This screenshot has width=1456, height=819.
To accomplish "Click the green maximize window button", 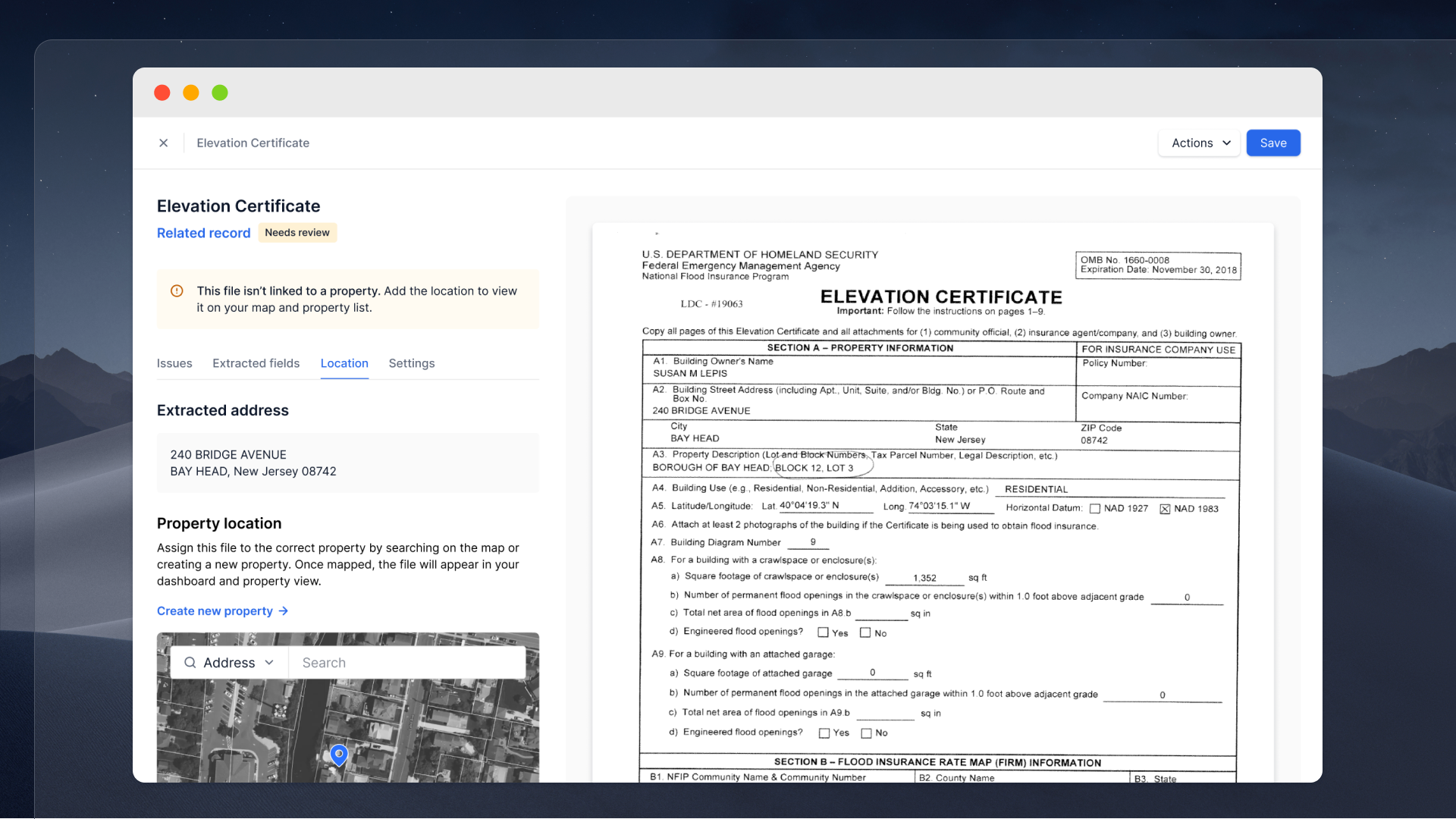I will [220, 93].
